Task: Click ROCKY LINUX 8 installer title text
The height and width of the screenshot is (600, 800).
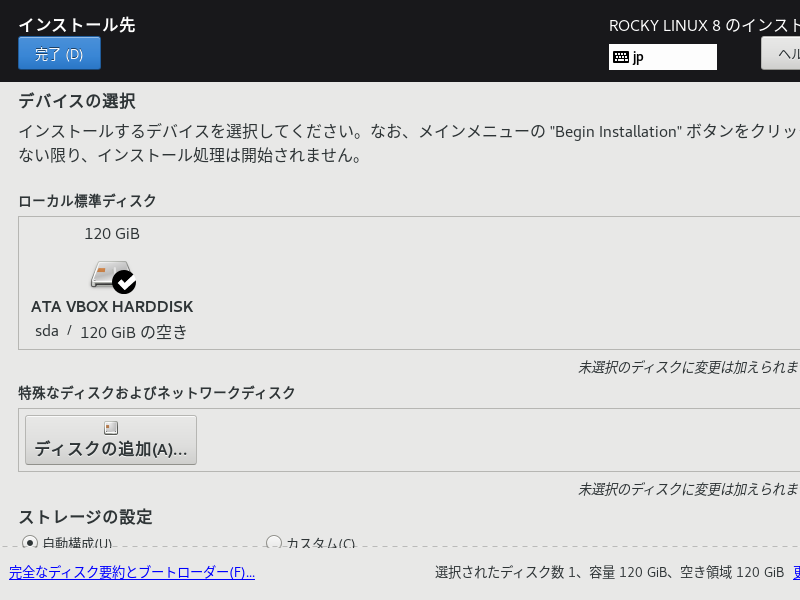Action: point(704,26)
